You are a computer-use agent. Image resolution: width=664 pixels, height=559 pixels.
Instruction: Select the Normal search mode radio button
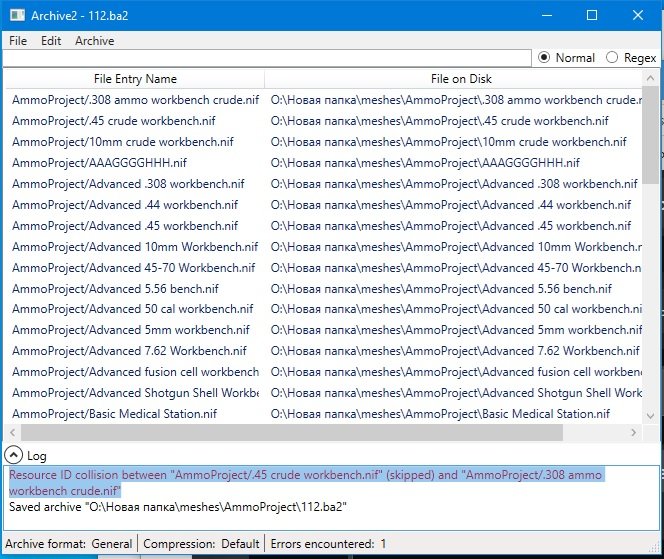(x=545, y=58)
